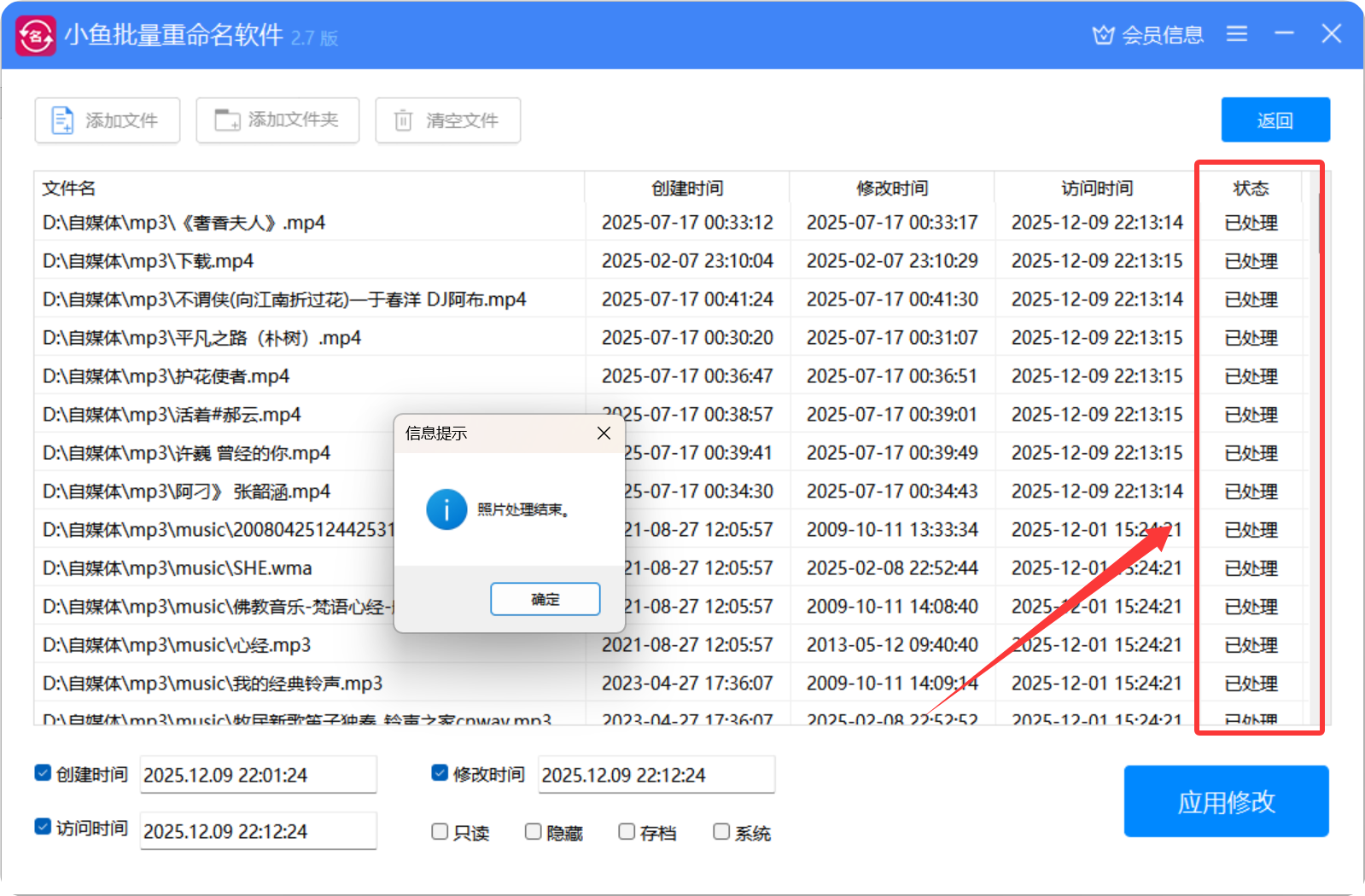Toggle the 访问时间 checkbox

click(x=43, y=827)
